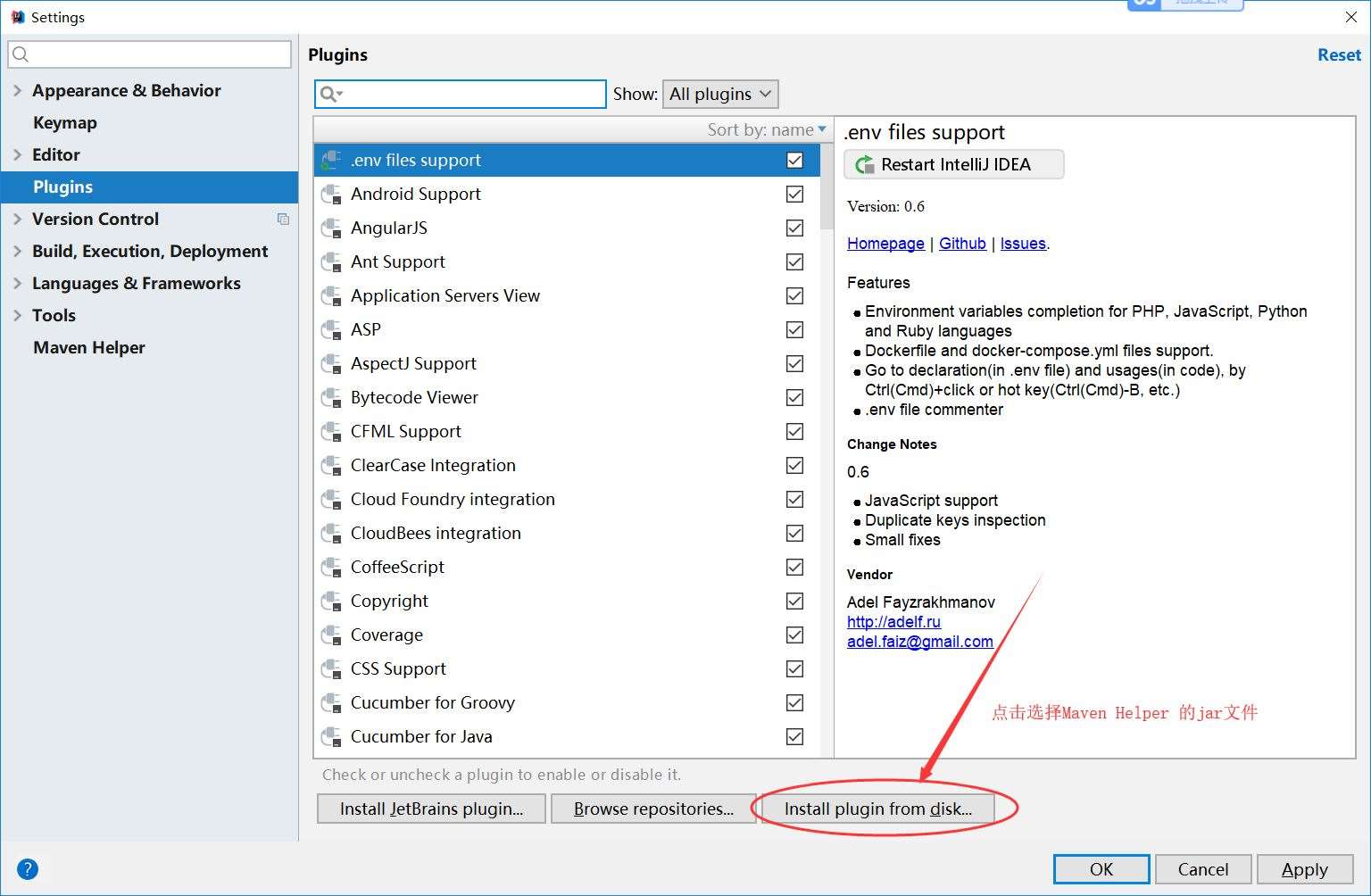The image size is (1371, 896).
Task: Click the Version Control copy icon
Action: coord(283,220)
